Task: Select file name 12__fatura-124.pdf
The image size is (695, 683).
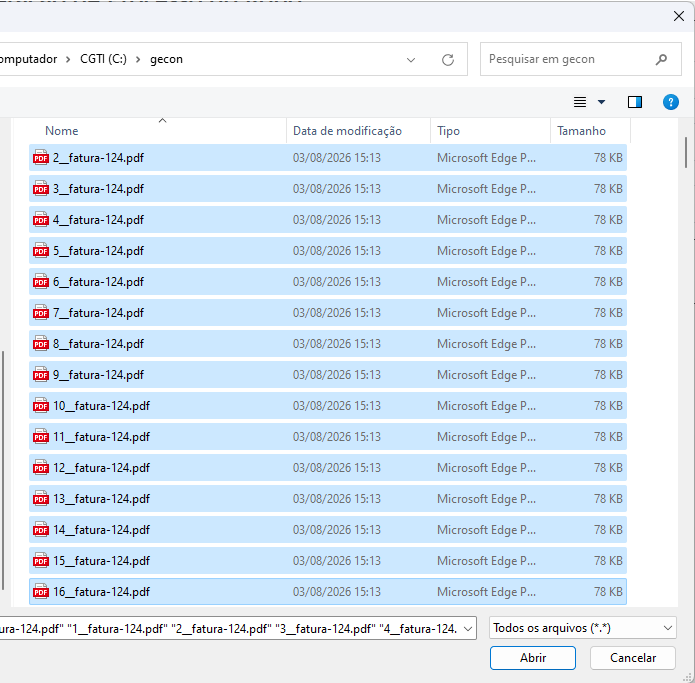Action: coord(102,468)
